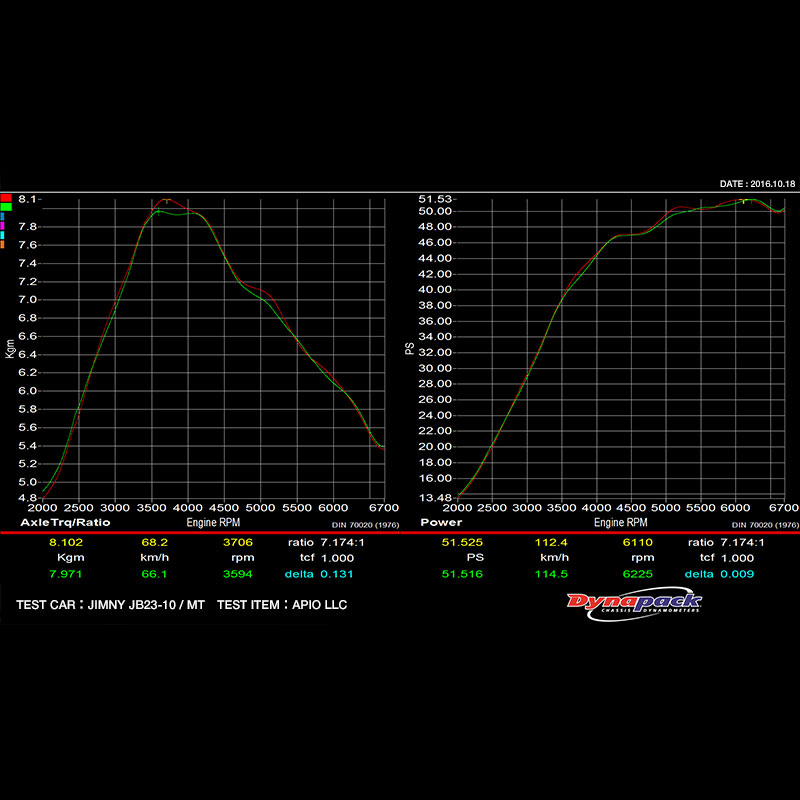Click the TEST ITEM APIO LLC text
800x800 pixels.
[x=282, y=605]
